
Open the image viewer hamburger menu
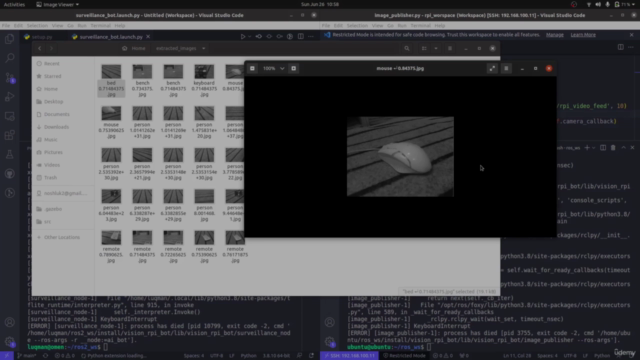506,68
